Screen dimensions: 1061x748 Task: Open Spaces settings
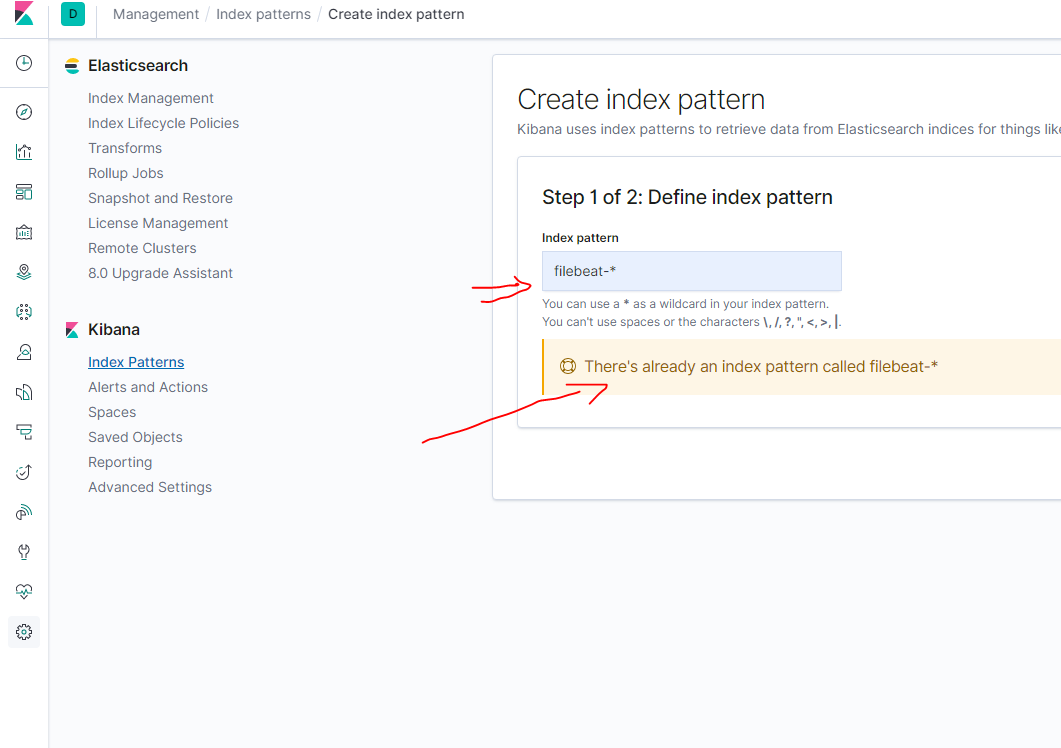tap(112, 412)
